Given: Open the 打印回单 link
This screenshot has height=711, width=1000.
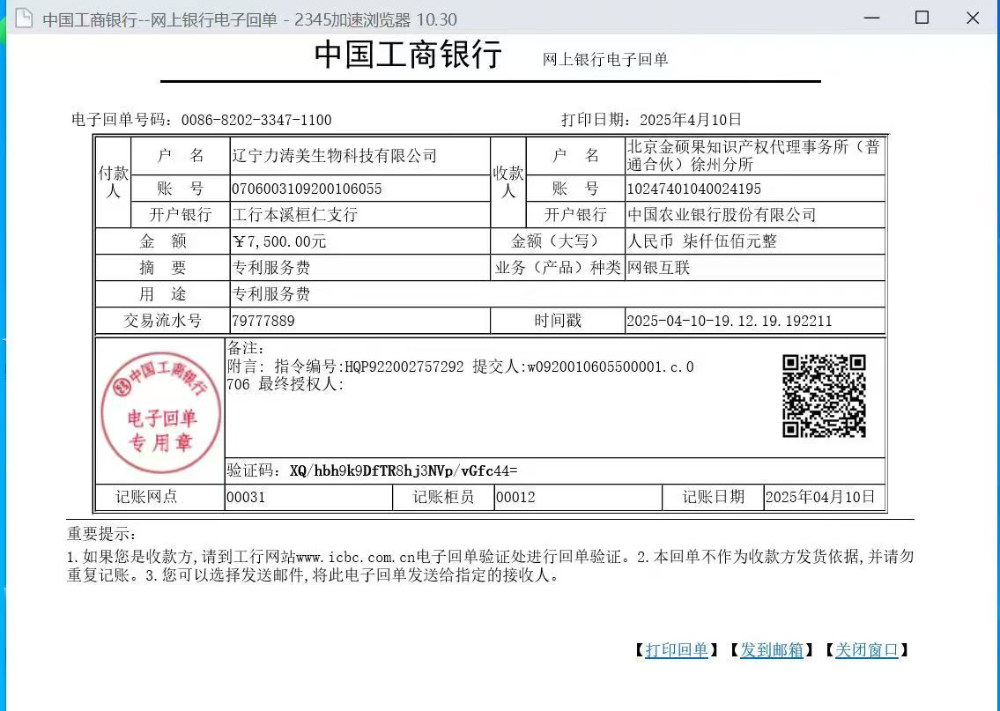Looking at the screenshot, I should [x=676, y=650].
